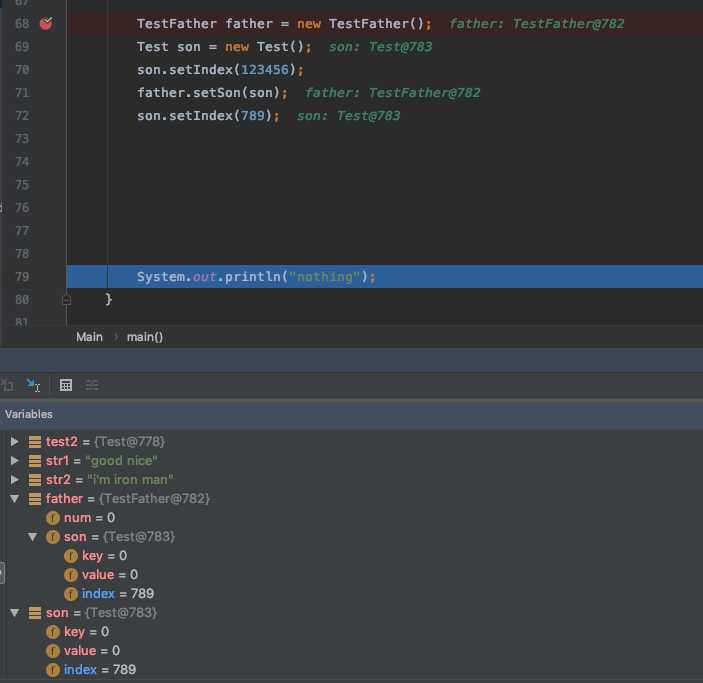
Task: Select the main() breadcrumb
Action: pyautogui.click(x=145, y=337)
